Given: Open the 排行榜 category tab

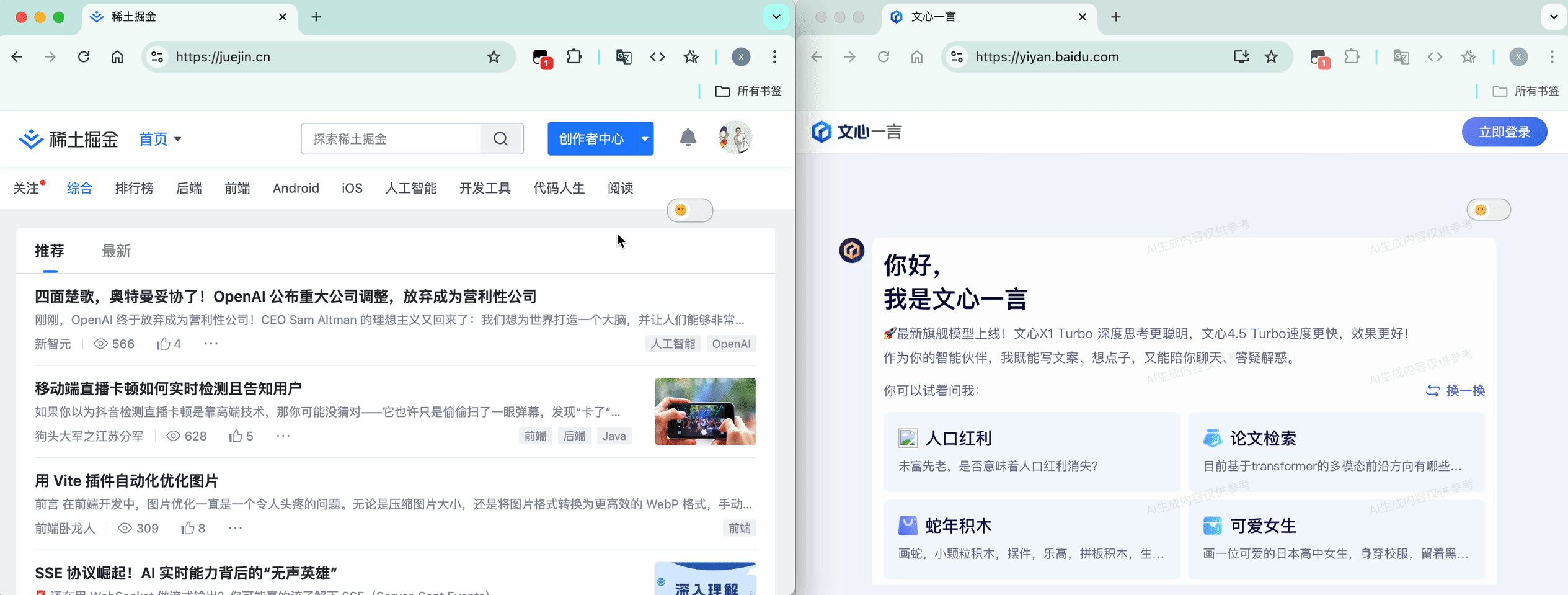Looking at the screenshot, I should (135, 189).
